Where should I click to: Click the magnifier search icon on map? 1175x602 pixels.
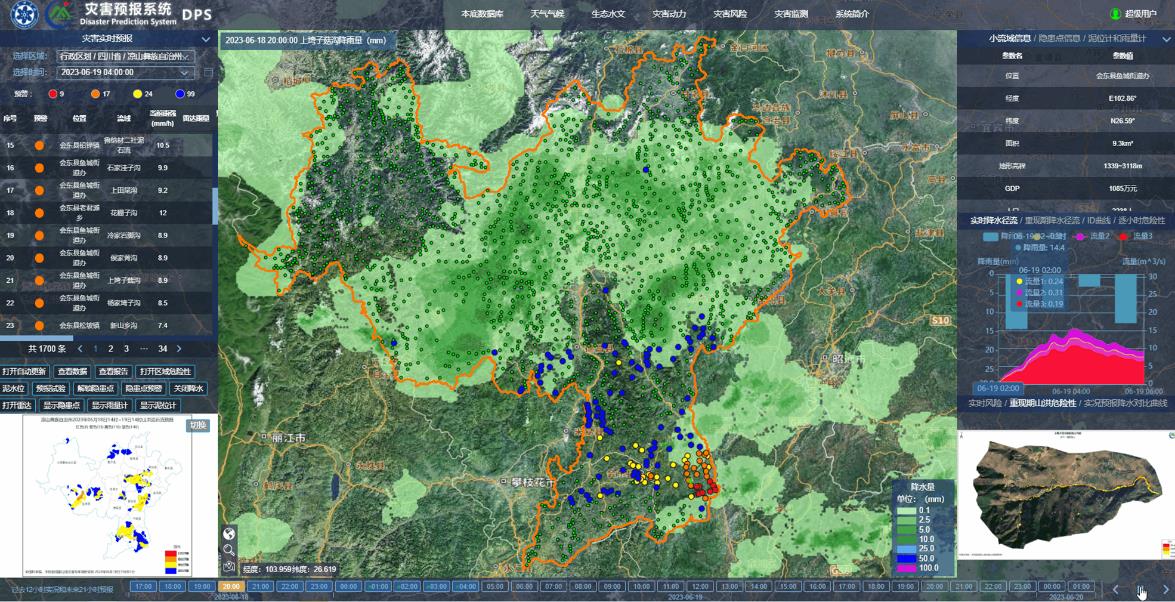pos(229,550)
